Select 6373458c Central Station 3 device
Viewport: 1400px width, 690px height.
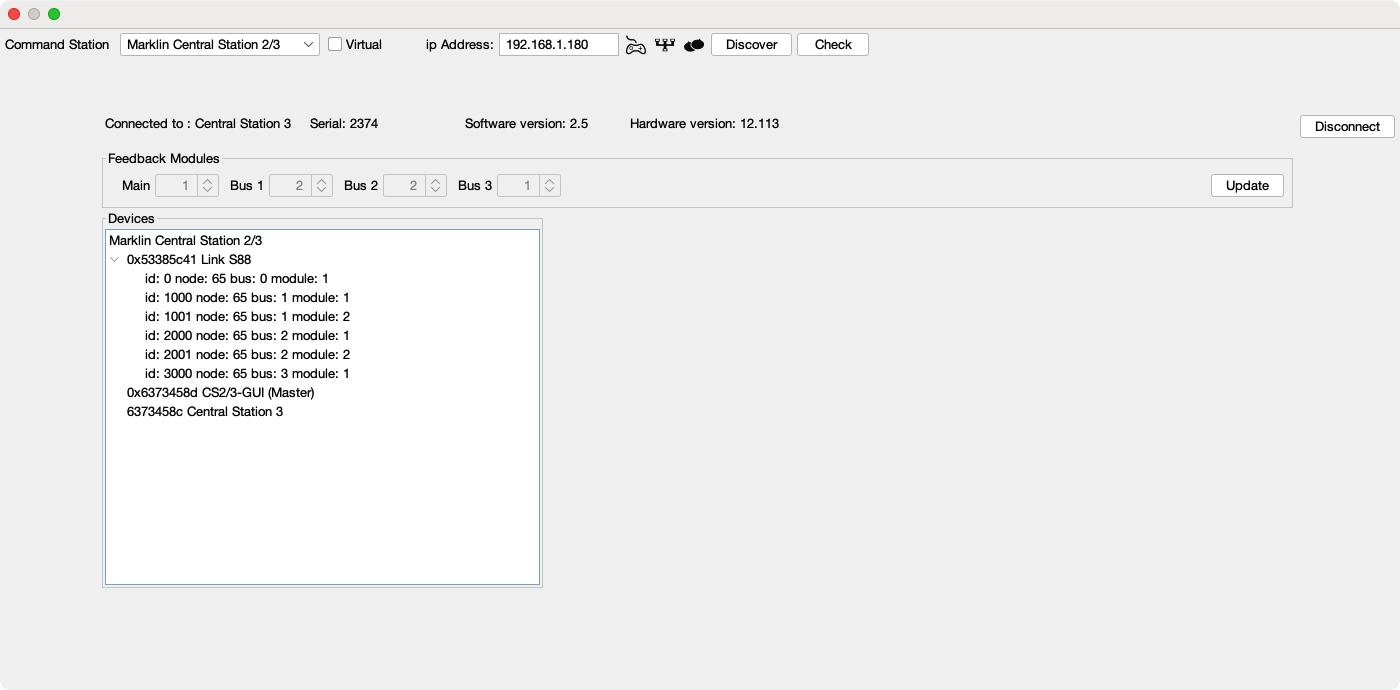click(205, 412)
